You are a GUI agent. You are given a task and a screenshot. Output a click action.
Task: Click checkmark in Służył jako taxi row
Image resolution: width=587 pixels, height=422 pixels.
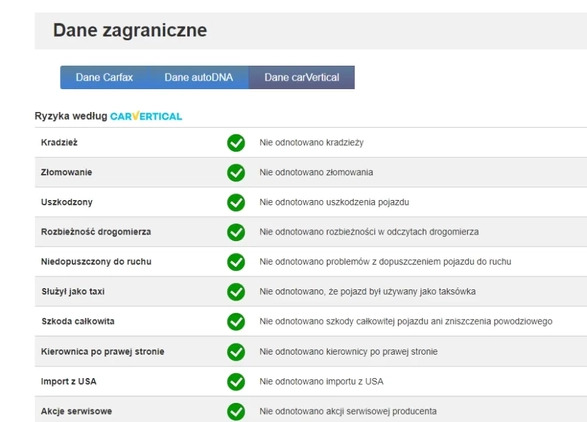pos(236,292)
